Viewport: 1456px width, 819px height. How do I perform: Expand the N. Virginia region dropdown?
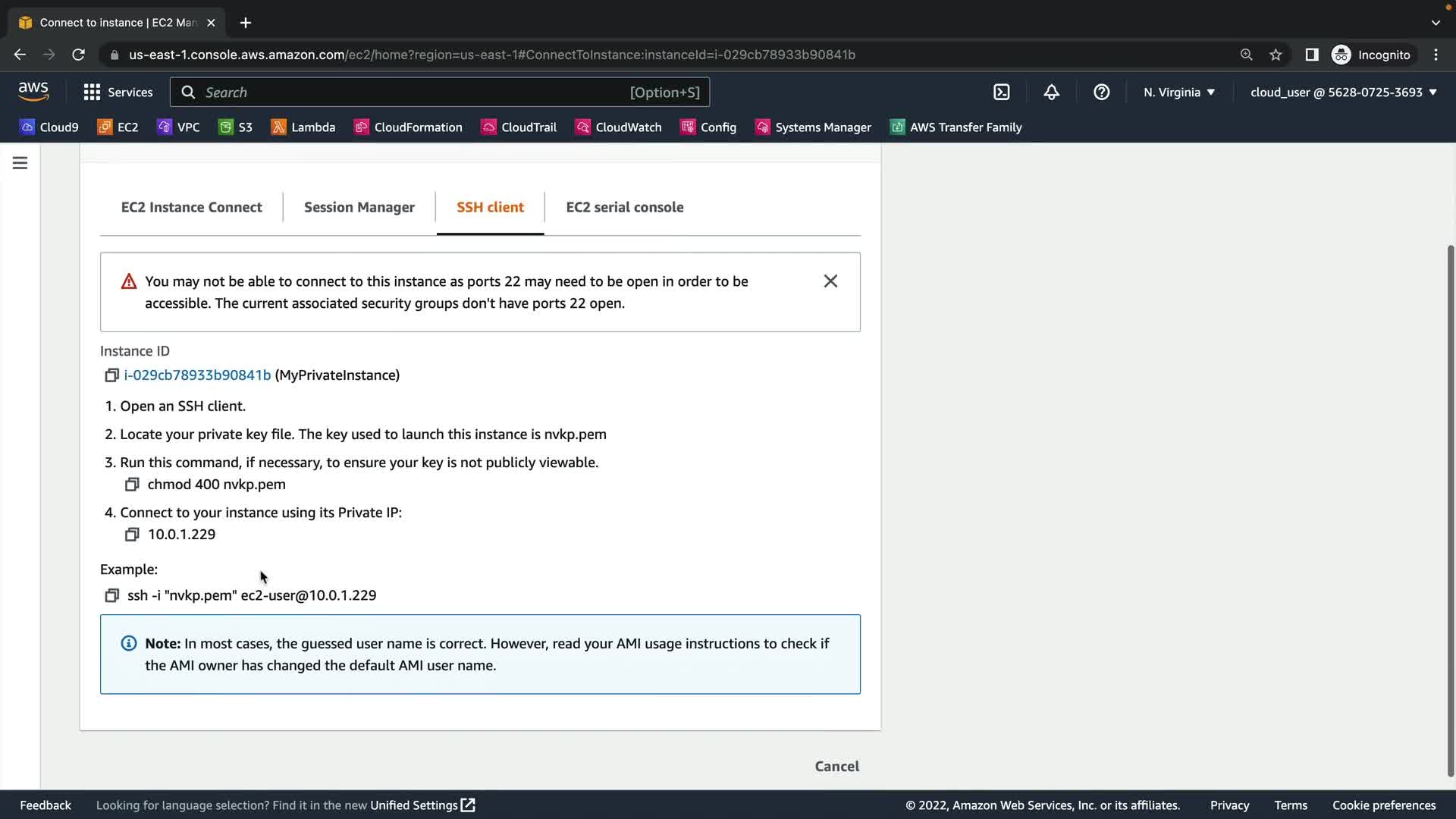pyautogui.click(x=1179, y=93)
